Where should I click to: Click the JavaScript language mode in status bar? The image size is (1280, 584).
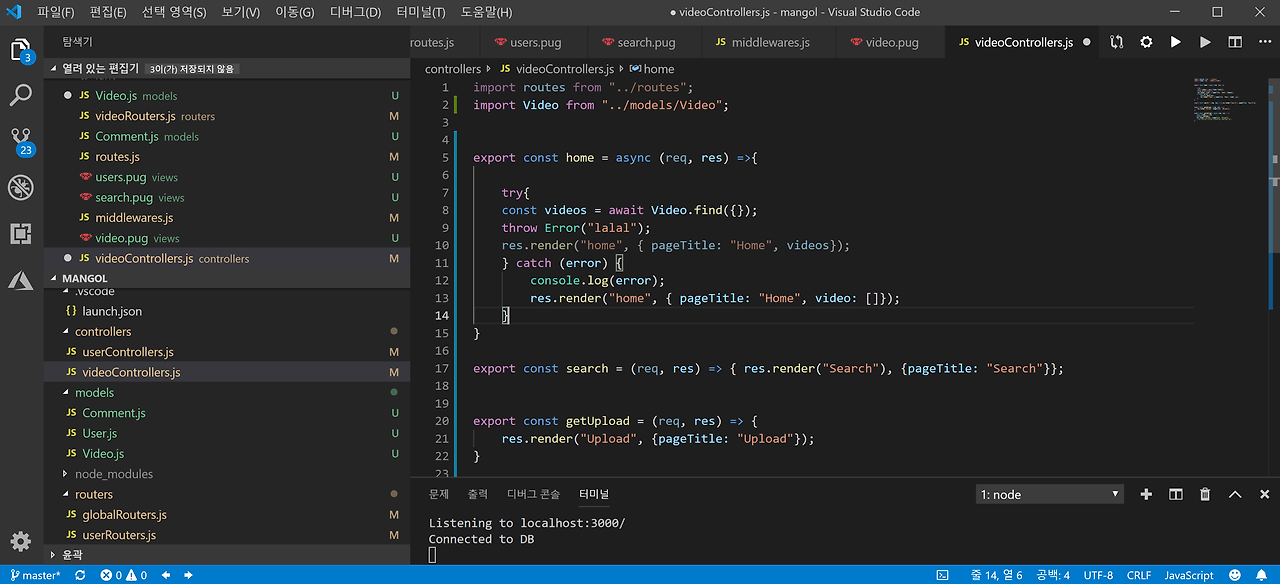1189,575
